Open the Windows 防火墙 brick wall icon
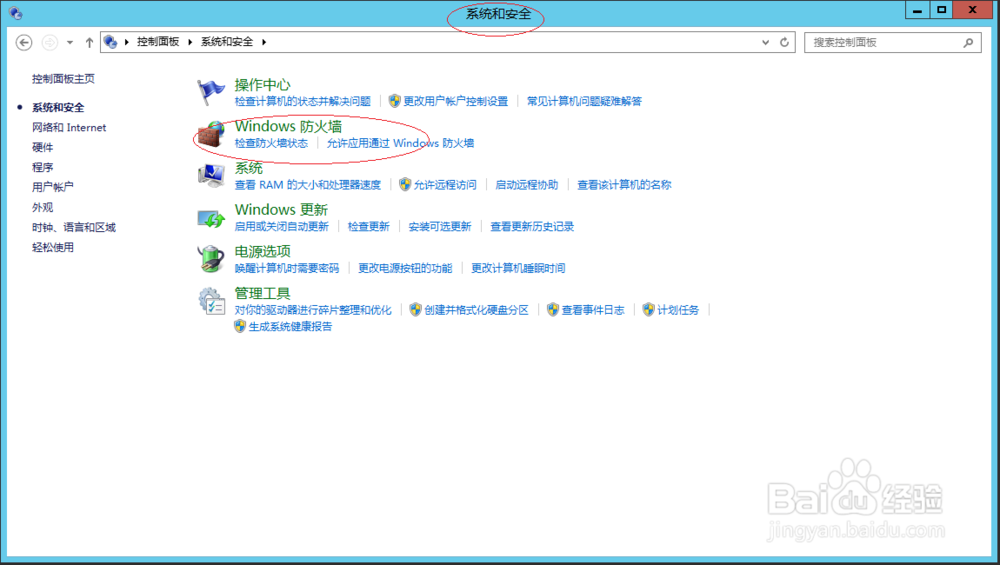Image resolution: width=1000 pixels, height=565 pixels. [210, 135]
